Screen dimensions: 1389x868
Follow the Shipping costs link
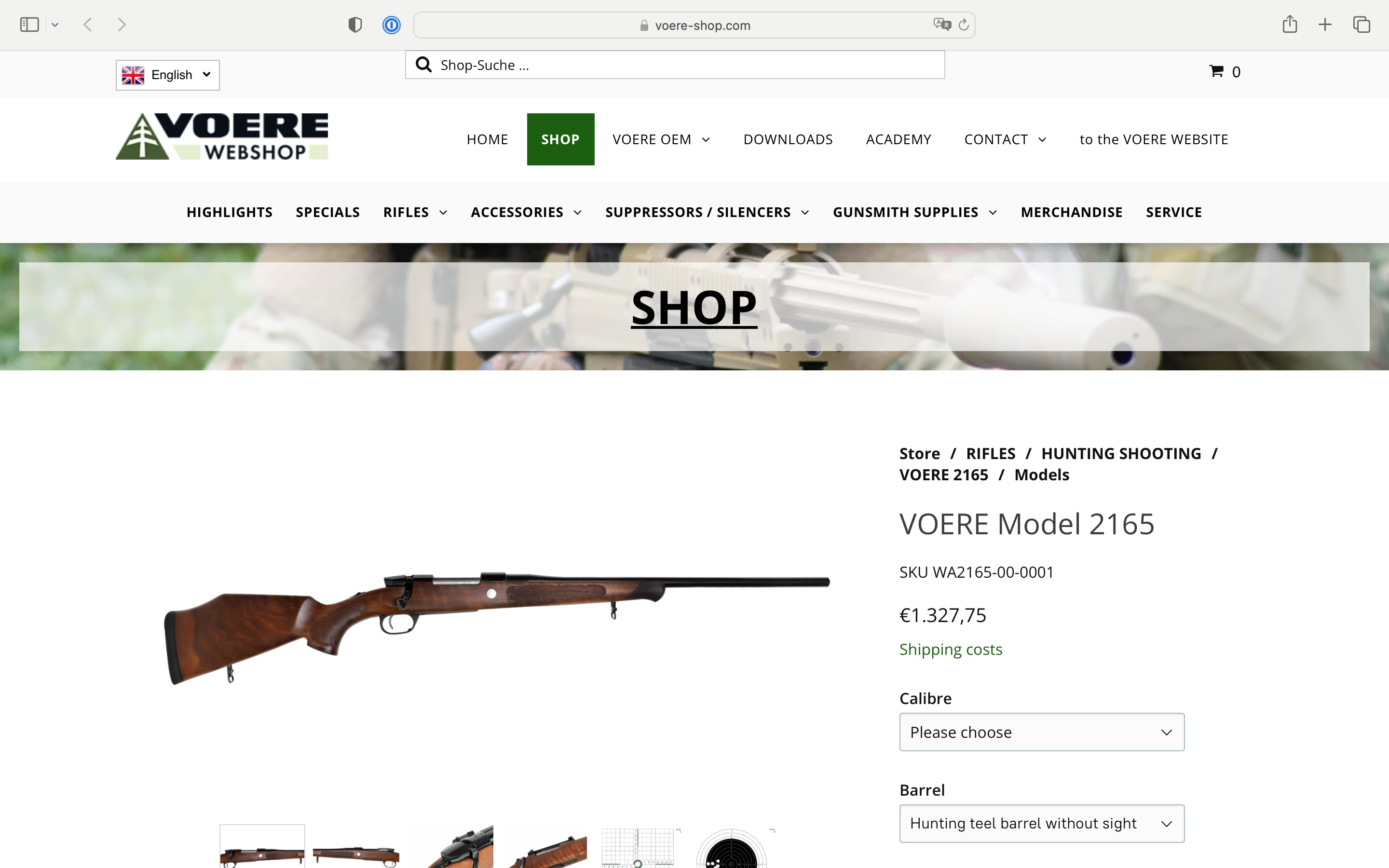point(951,649)
